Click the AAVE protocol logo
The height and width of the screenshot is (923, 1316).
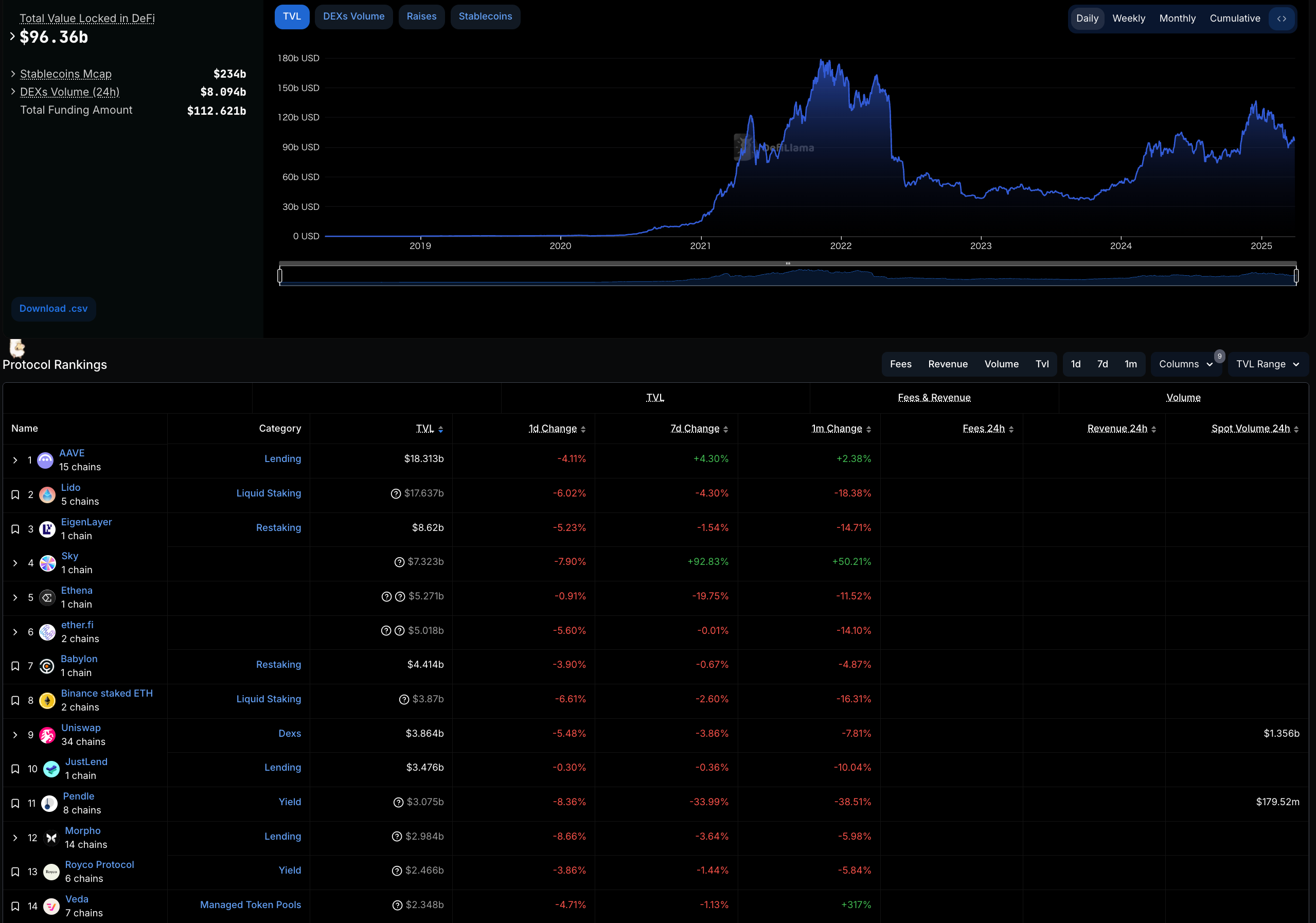(45, 460)
